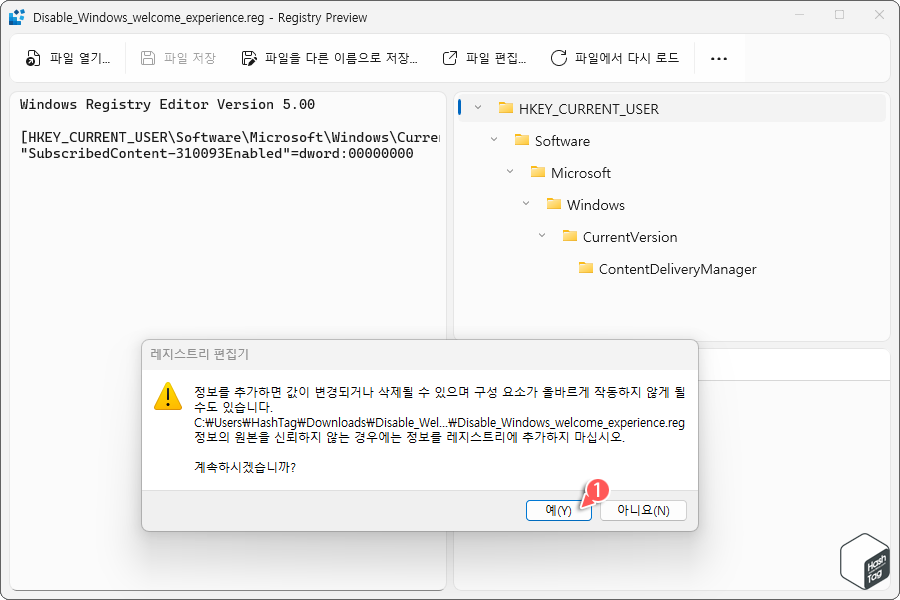900x600 pixels.
Task: Click the Software folder icon in tree
Action: tap(522, 140)
